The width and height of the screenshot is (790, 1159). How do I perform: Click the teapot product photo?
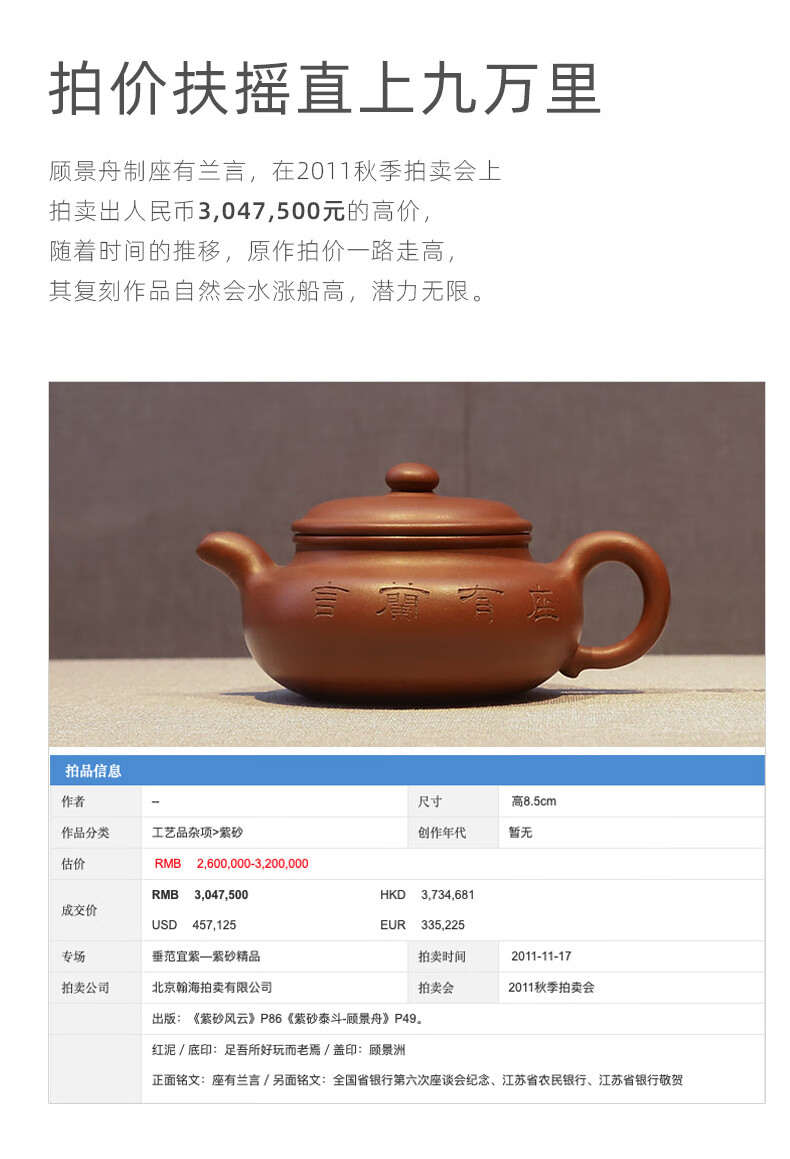click(406, 564)
